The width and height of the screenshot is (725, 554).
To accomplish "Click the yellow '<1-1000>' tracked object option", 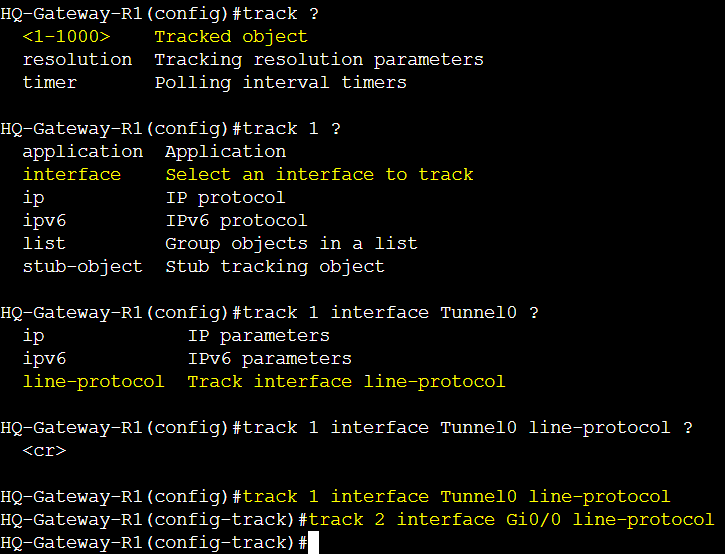I will 66,37.
